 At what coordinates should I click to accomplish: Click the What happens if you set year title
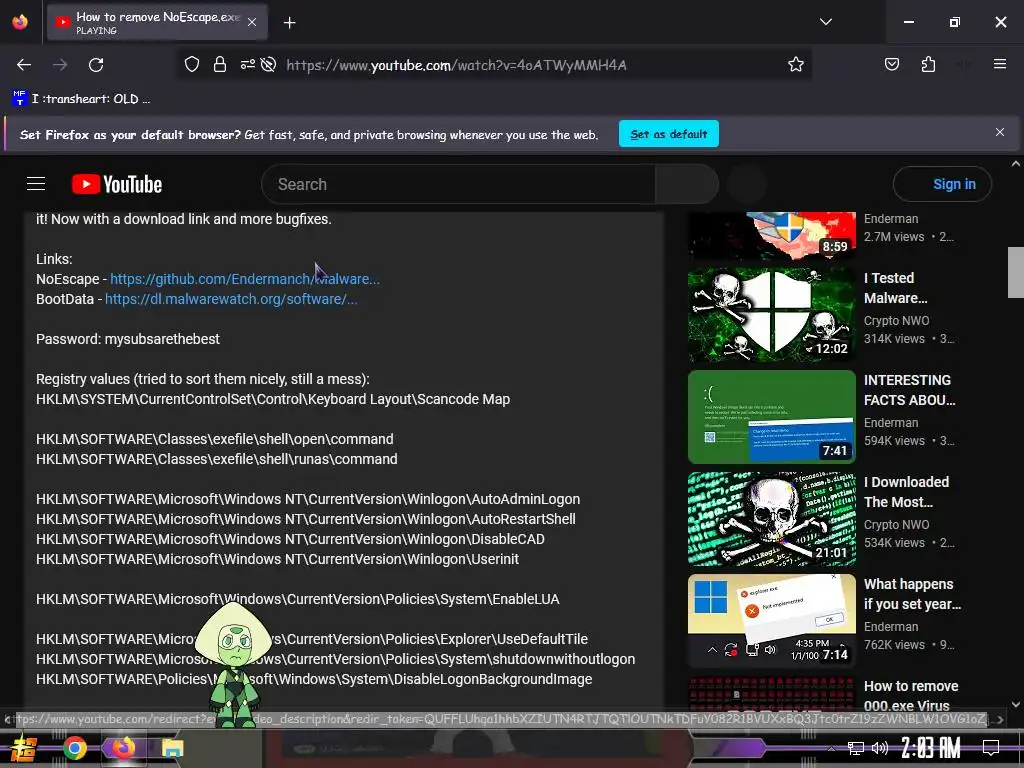click(x=912, y=594)
